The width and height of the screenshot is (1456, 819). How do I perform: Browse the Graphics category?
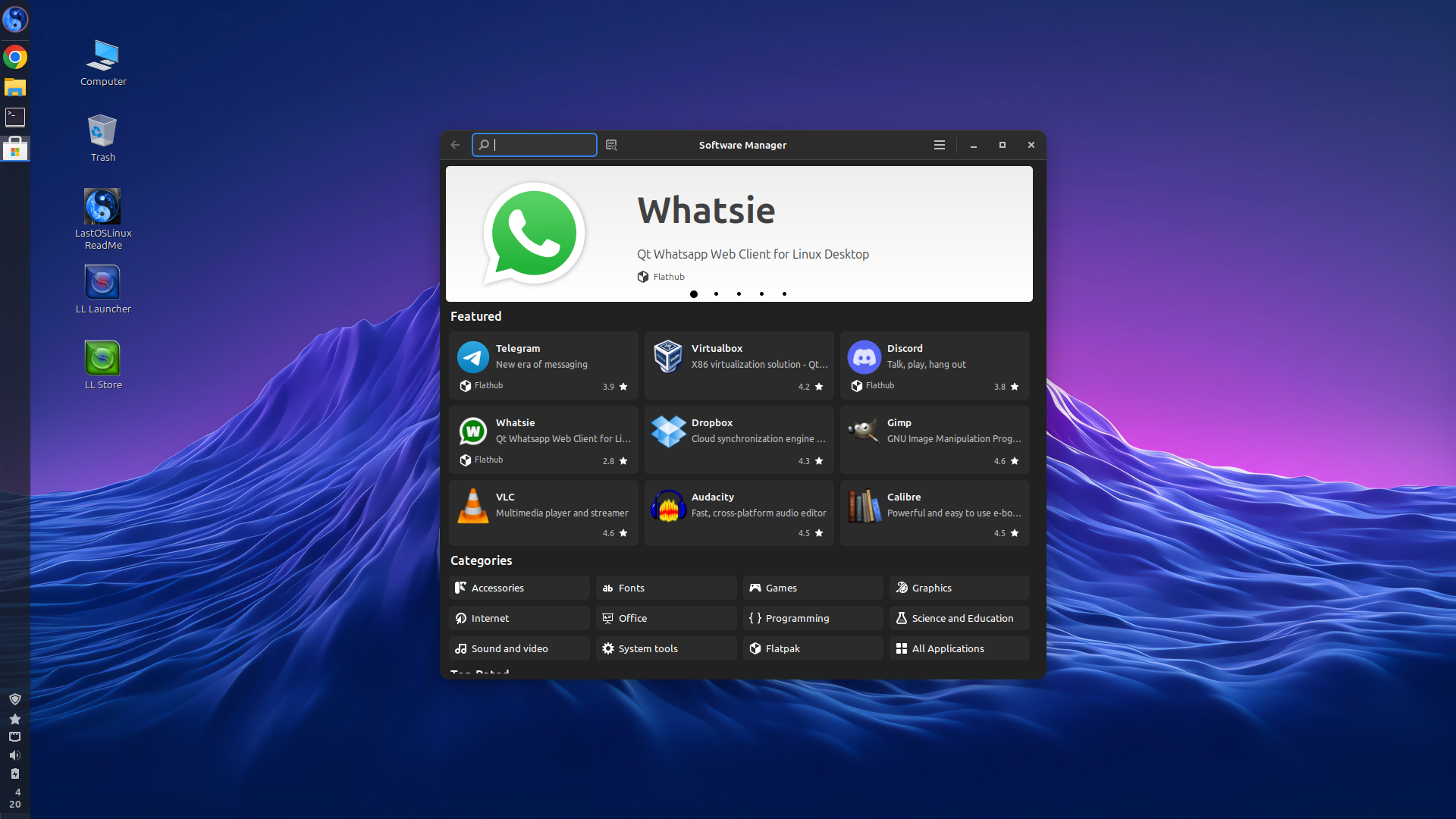click(959, 588)
